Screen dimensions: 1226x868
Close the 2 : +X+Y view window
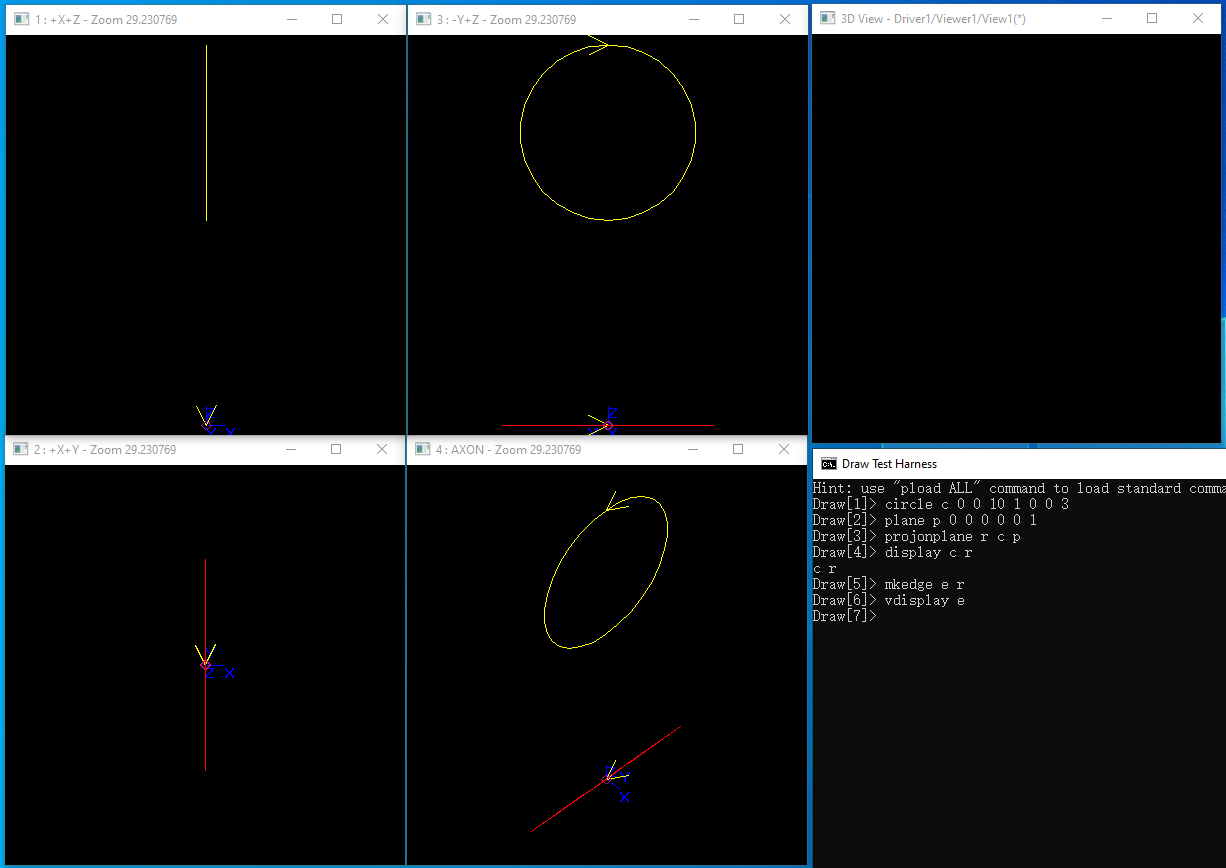click(382, 450)
